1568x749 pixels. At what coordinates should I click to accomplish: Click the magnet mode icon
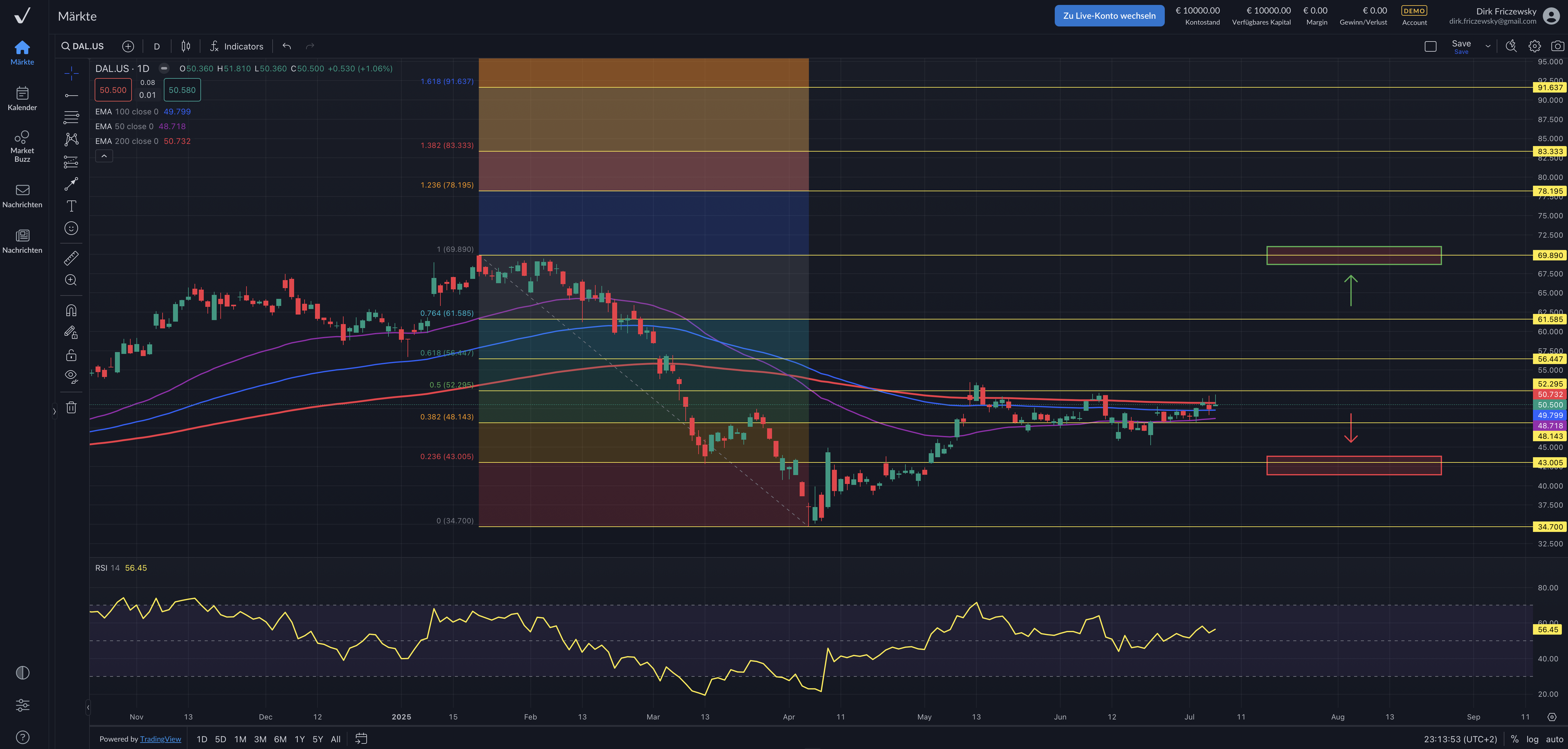(71, 311)
